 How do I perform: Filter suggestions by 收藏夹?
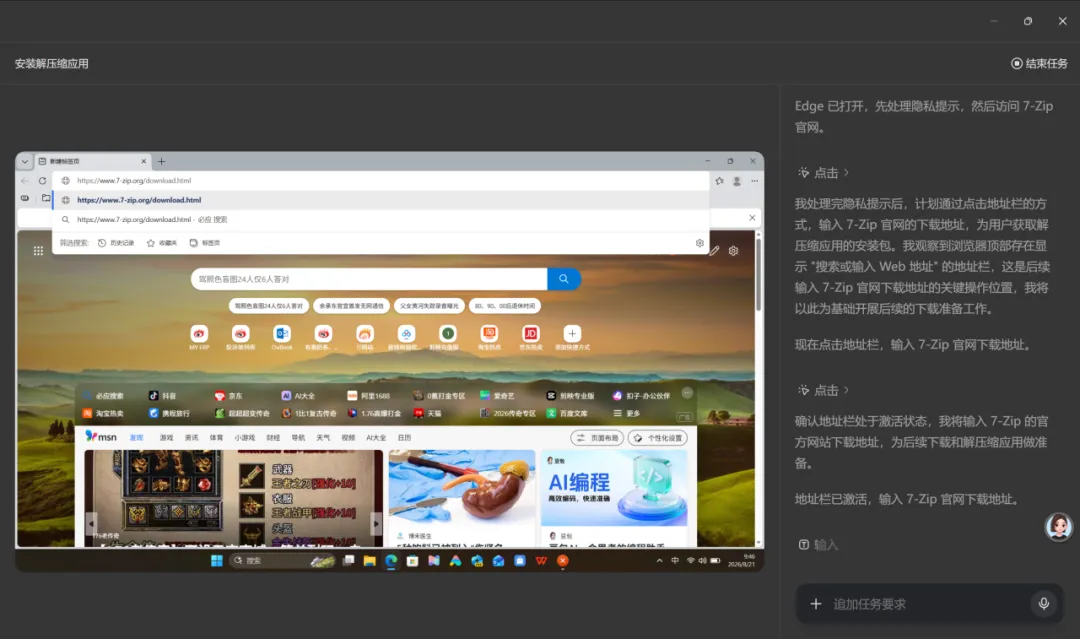click(x=162, y=242)
